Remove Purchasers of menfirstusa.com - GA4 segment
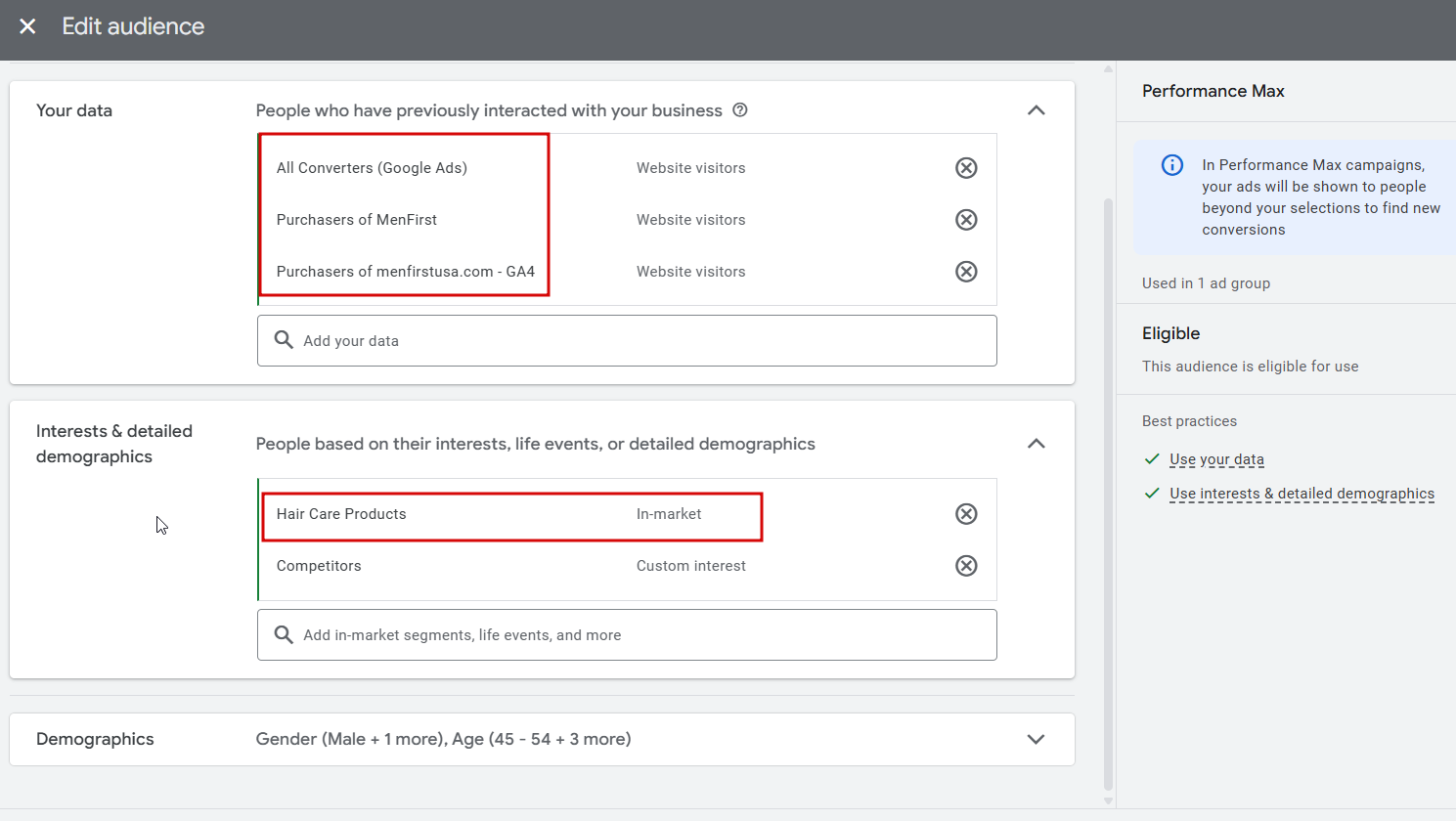 pos(966,272)
